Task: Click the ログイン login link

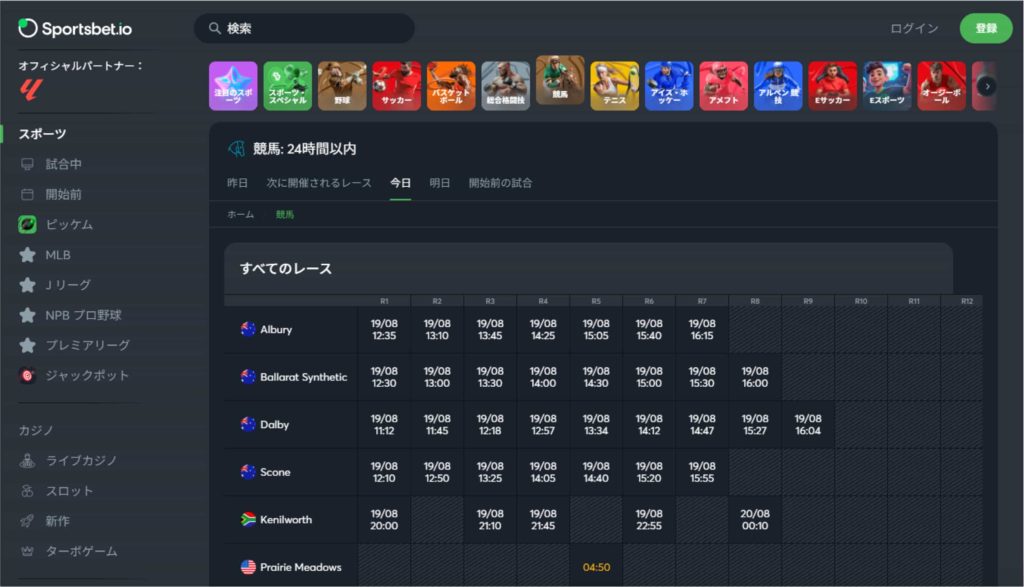Action: coord(914,28)
